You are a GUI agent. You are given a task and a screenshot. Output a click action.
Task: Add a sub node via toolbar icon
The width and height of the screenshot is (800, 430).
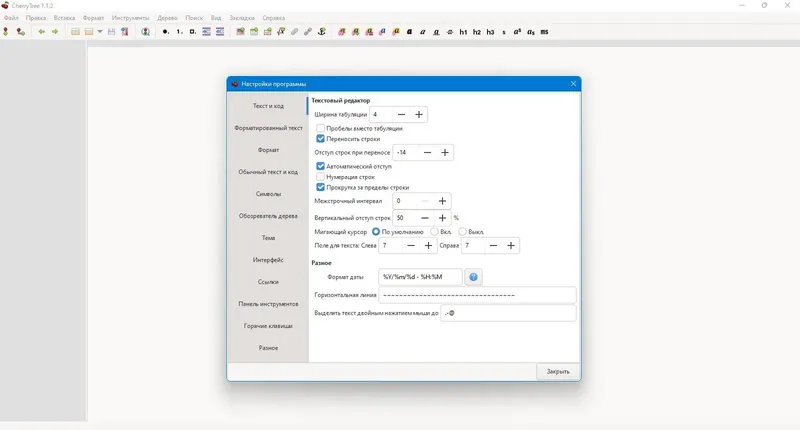pyautogui.click(x=20, y=32)
